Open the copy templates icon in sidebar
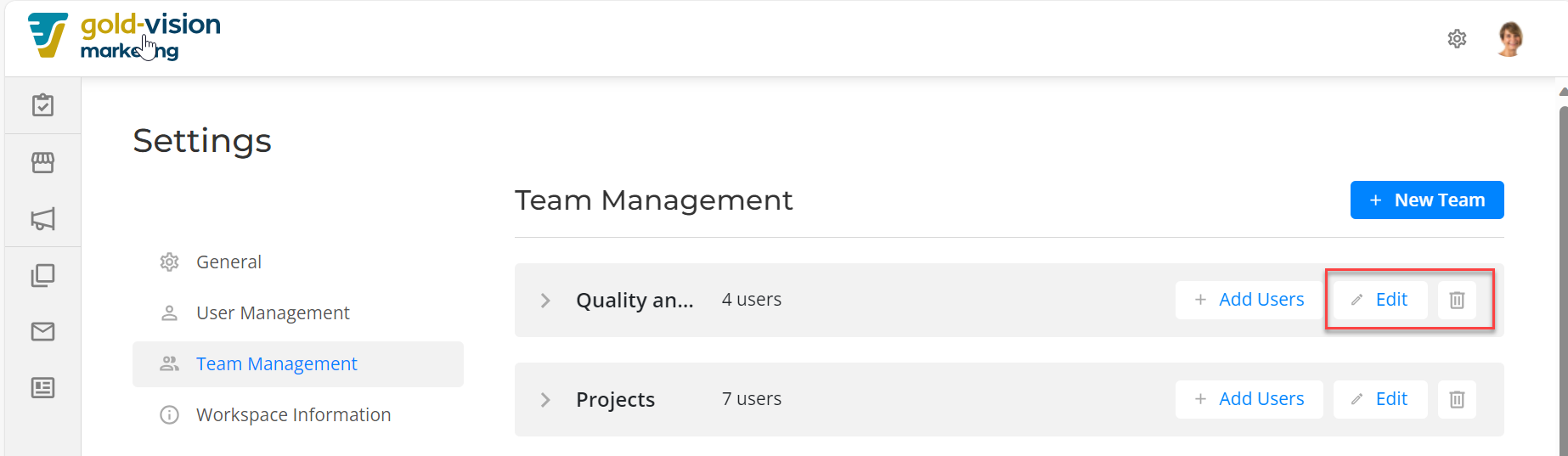This screenshot has width=1568, height=456. tap(42, 275)
